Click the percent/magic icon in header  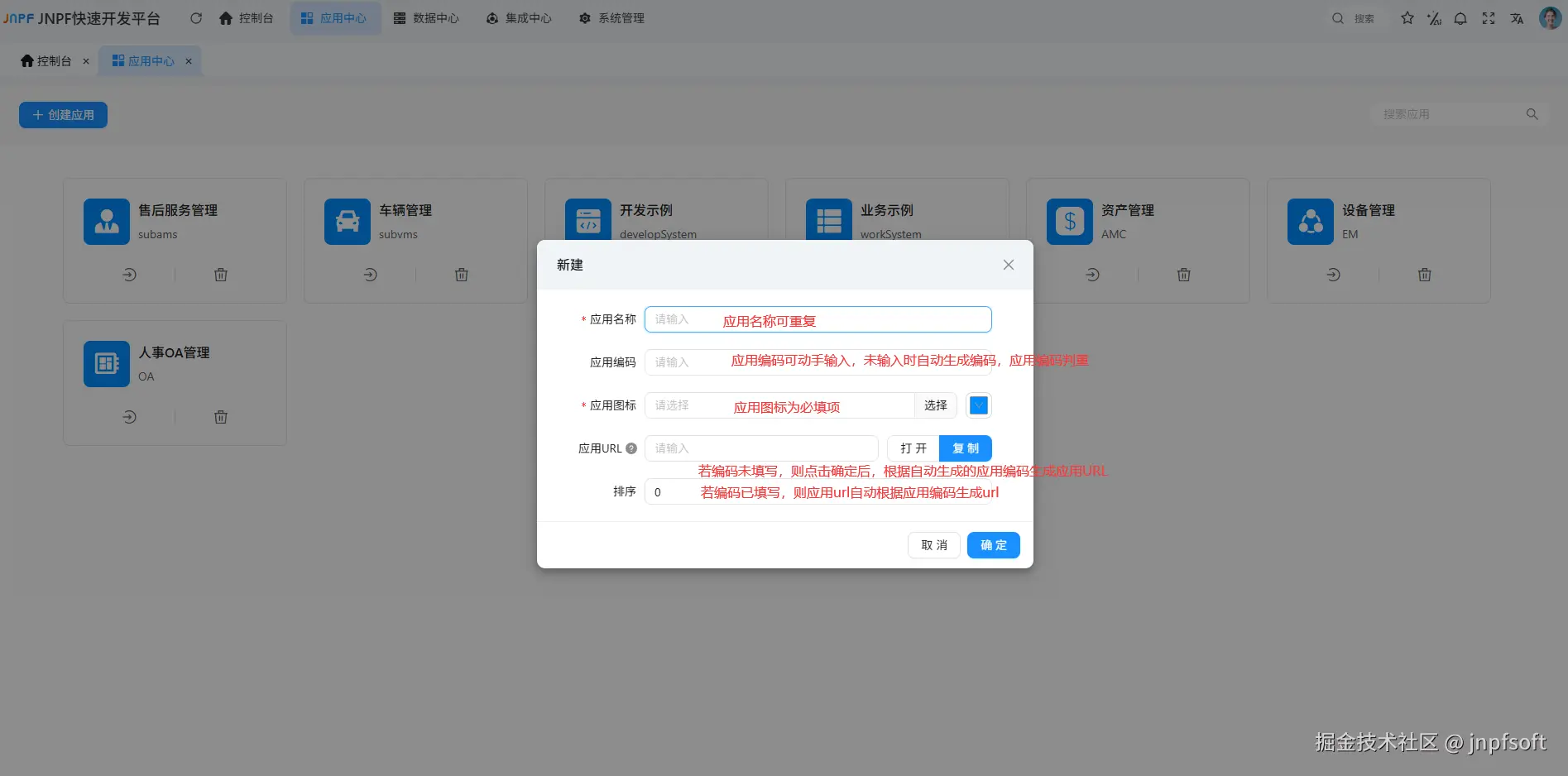coord(1434,18)
